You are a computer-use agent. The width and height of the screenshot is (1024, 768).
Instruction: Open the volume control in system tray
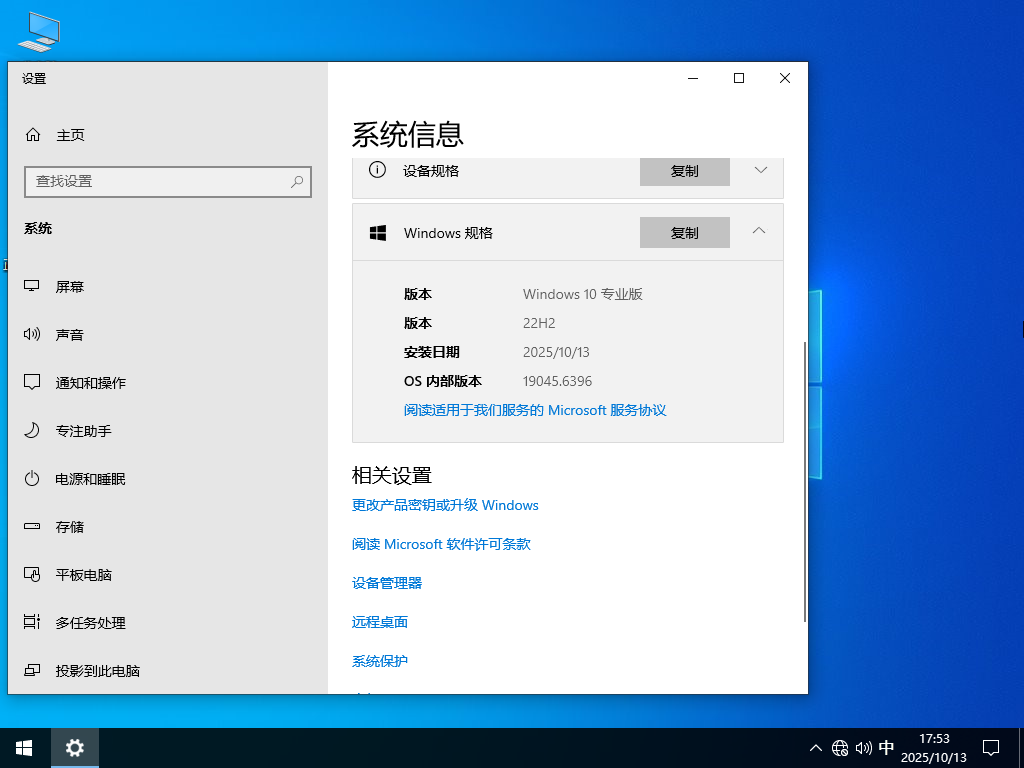(x=864, y=747)
